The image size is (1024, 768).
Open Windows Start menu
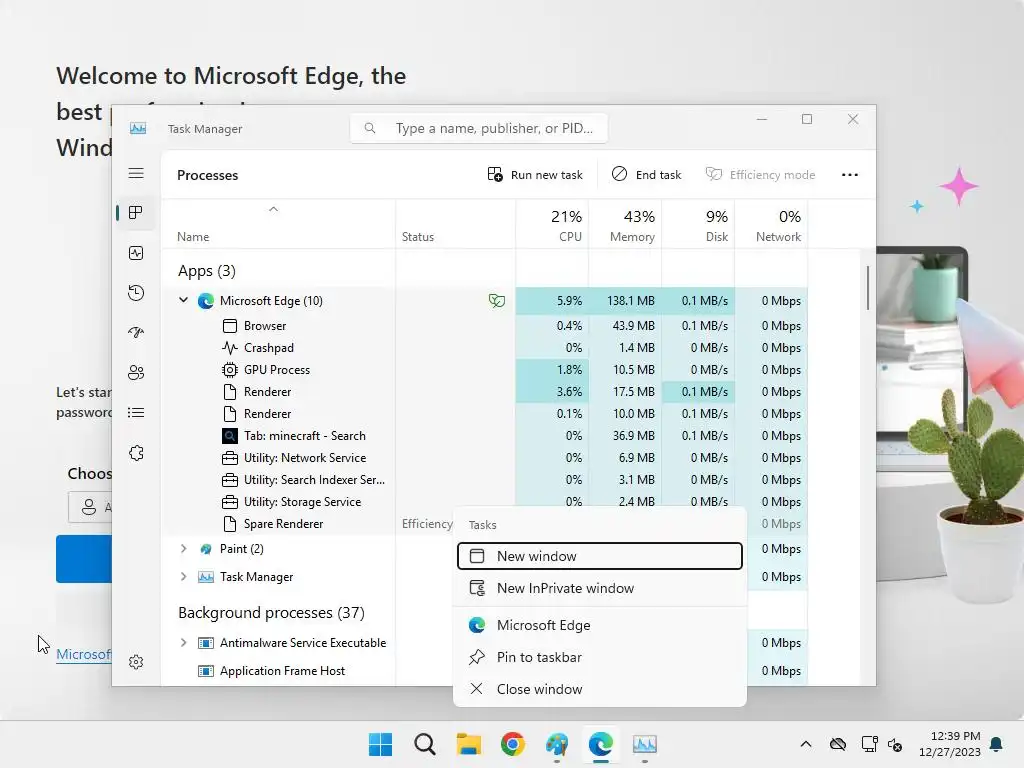381,744
